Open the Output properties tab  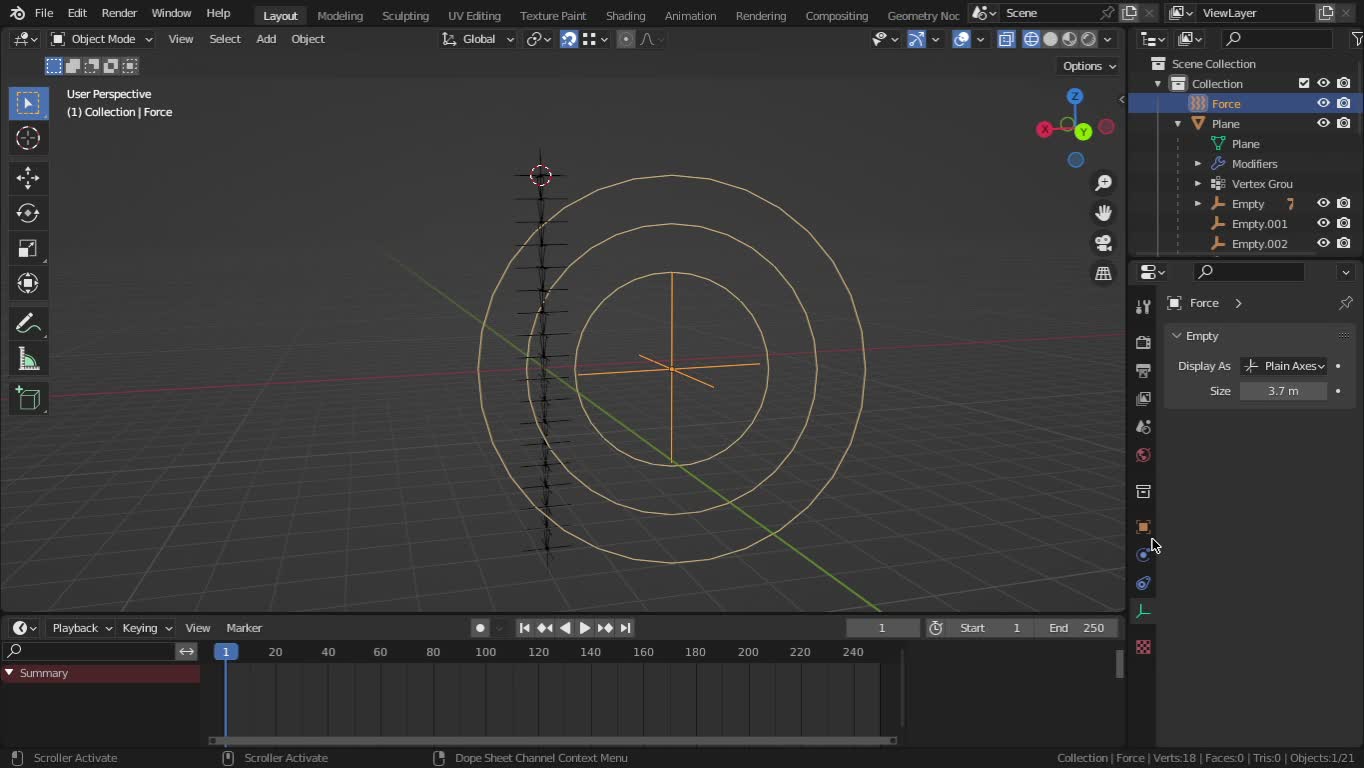(x=1143, y=370)
